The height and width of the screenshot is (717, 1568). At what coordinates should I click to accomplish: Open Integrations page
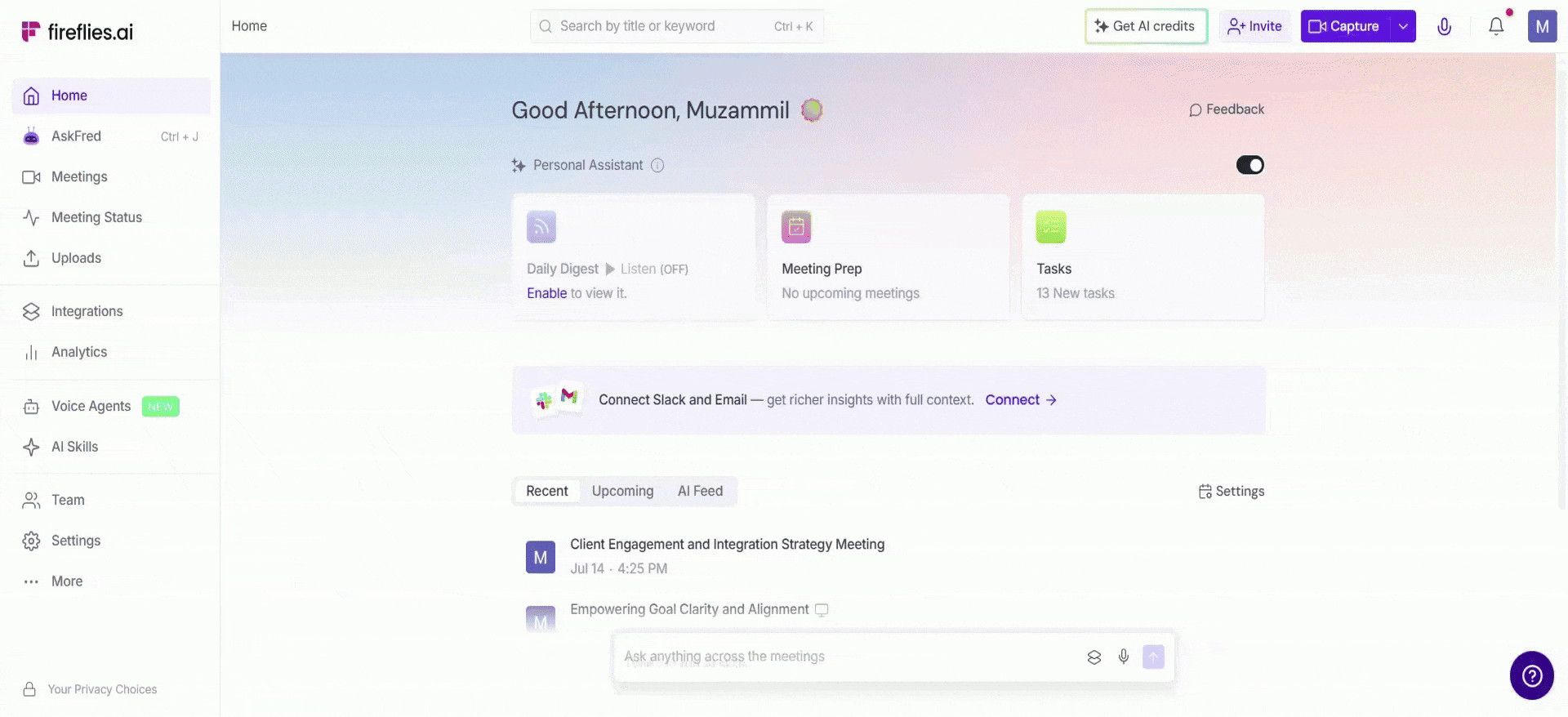[x=111, y=311]
